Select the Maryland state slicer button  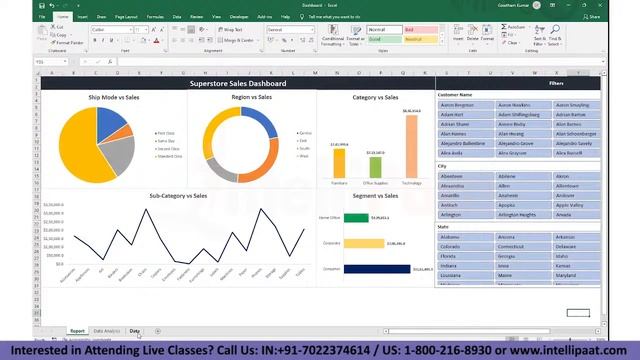pyautogui.click(x=577, y=276)
